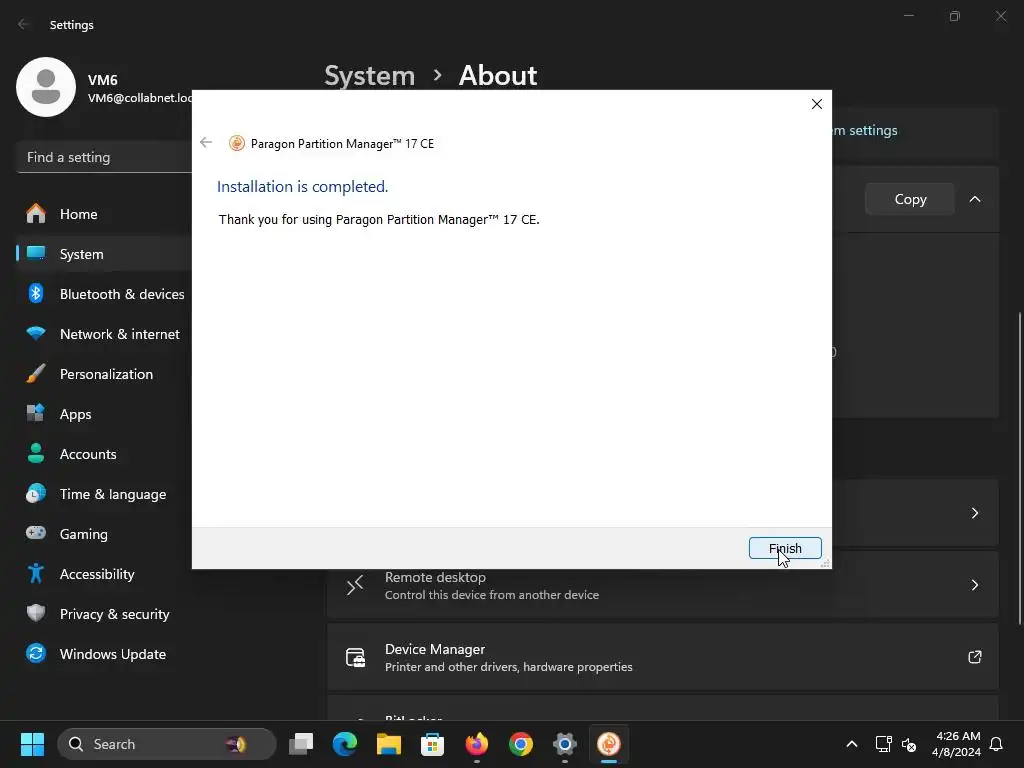Go to Home in the Settings sidebar
Viewport: 1024px width, 768px height.
coord(104,214)
